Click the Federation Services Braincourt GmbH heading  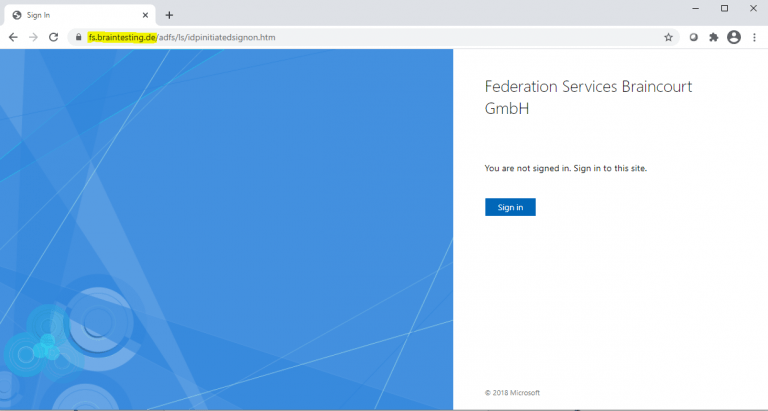point(588,97)
